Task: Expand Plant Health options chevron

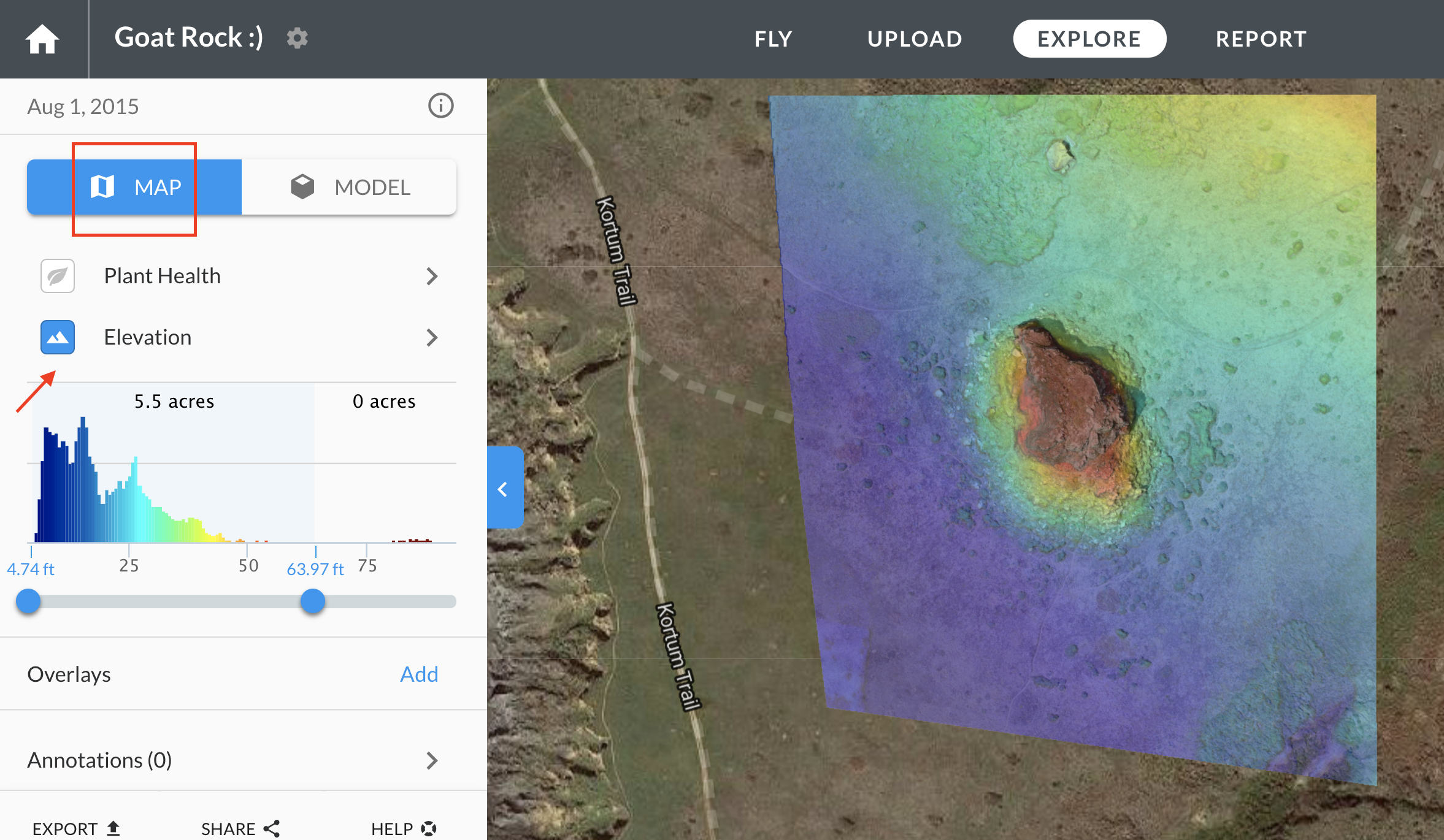Action: pyautogui.click(x=432, y=276)
